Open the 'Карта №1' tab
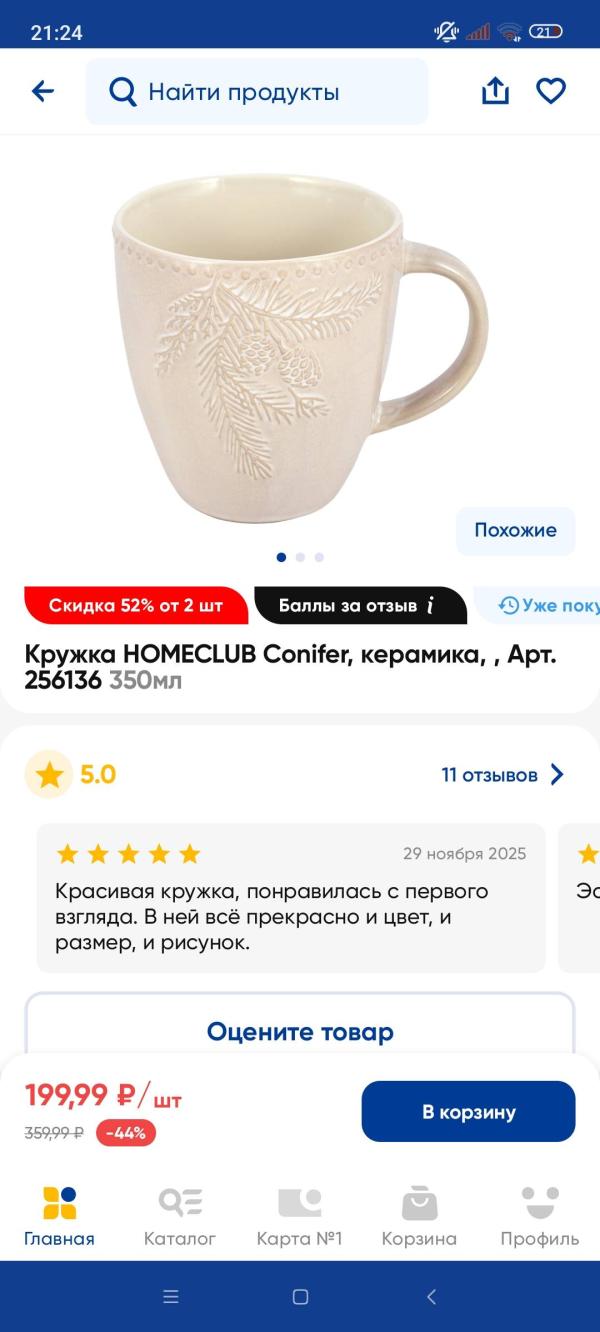 [300, 1217]
